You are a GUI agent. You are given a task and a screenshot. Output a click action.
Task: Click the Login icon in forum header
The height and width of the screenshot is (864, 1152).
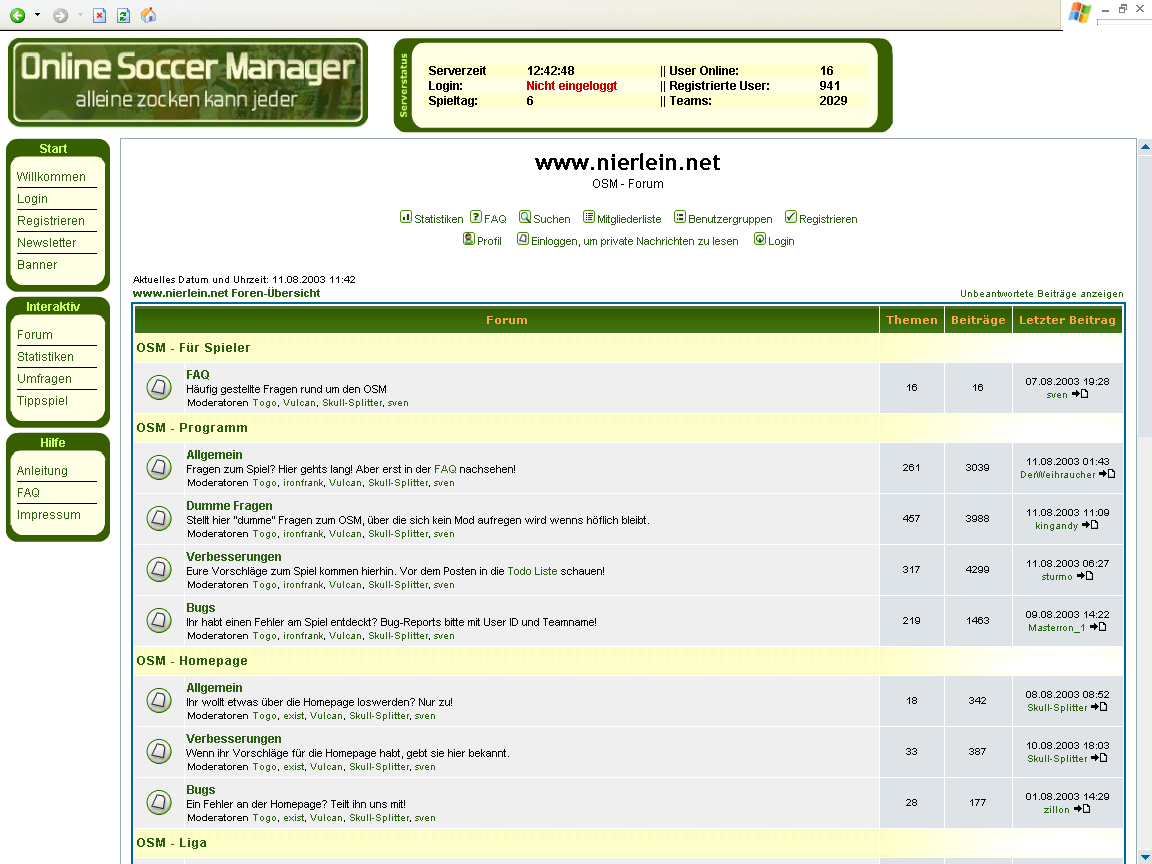coord(760,240)
